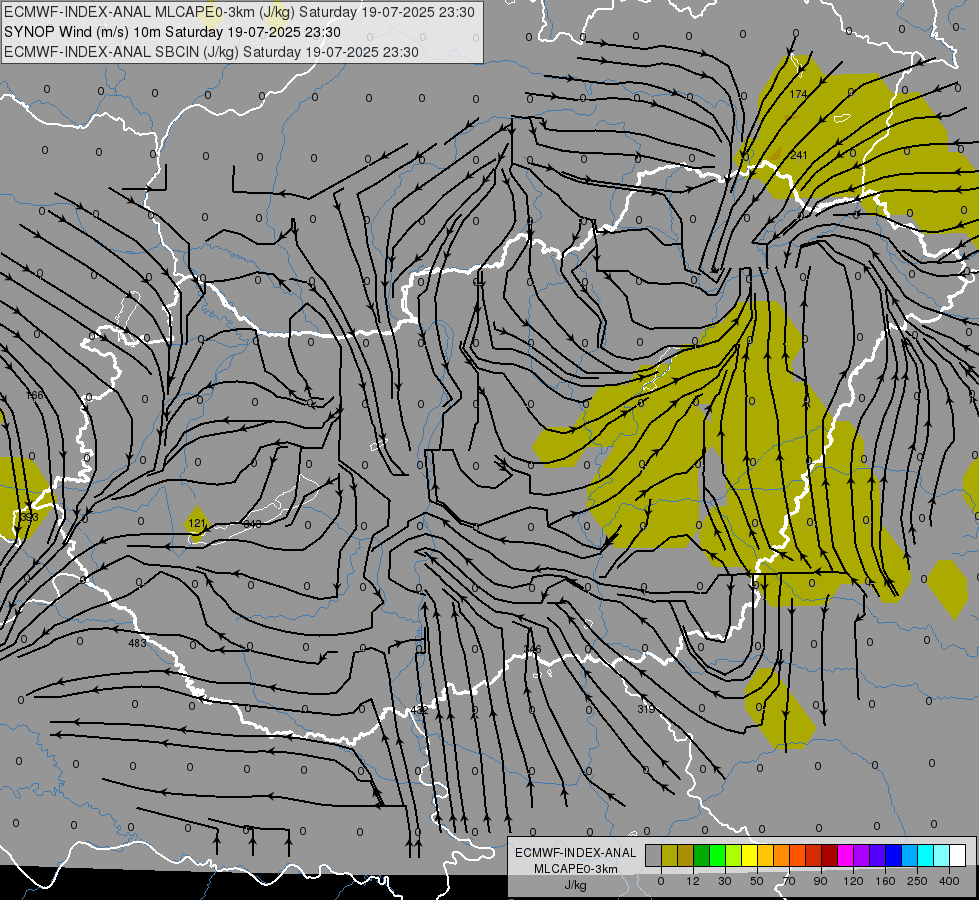The width and height of the screenshot is (979, 900).
Task: Click the map value '432'
Action: pyautogui.click(x=420, y=710)
